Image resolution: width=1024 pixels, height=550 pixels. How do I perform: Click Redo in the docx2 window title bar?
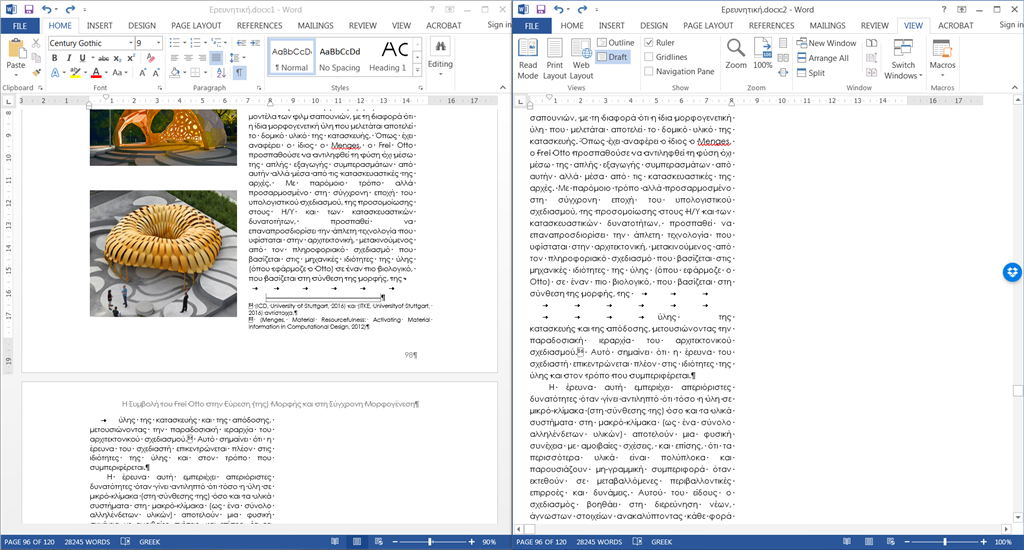[x=582, y=9]
